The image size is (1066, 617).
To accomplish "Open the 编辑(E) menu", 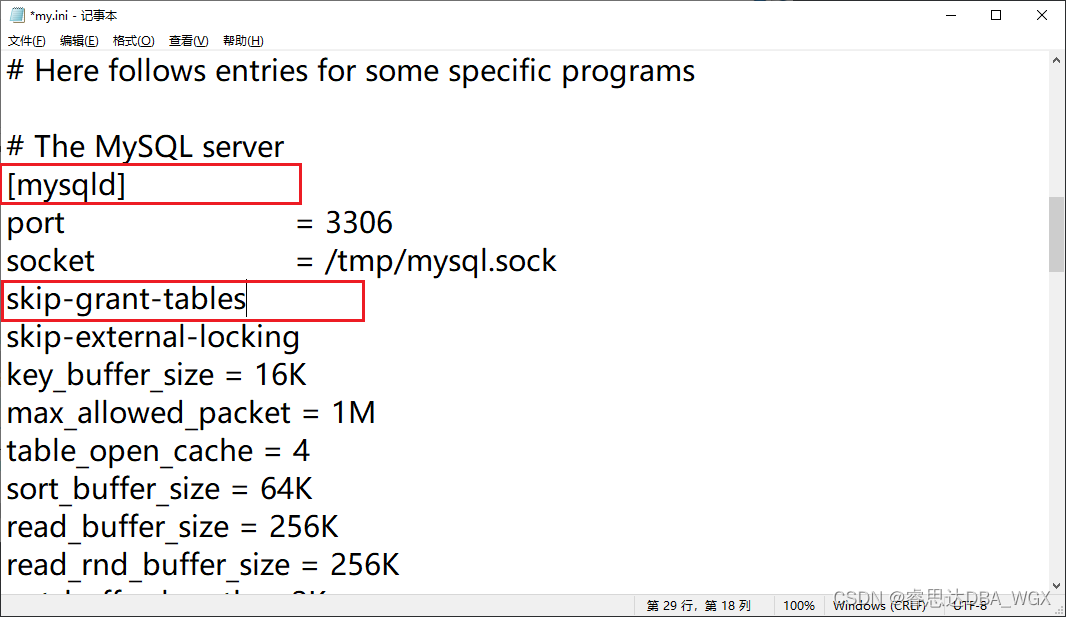I will 79,41.
